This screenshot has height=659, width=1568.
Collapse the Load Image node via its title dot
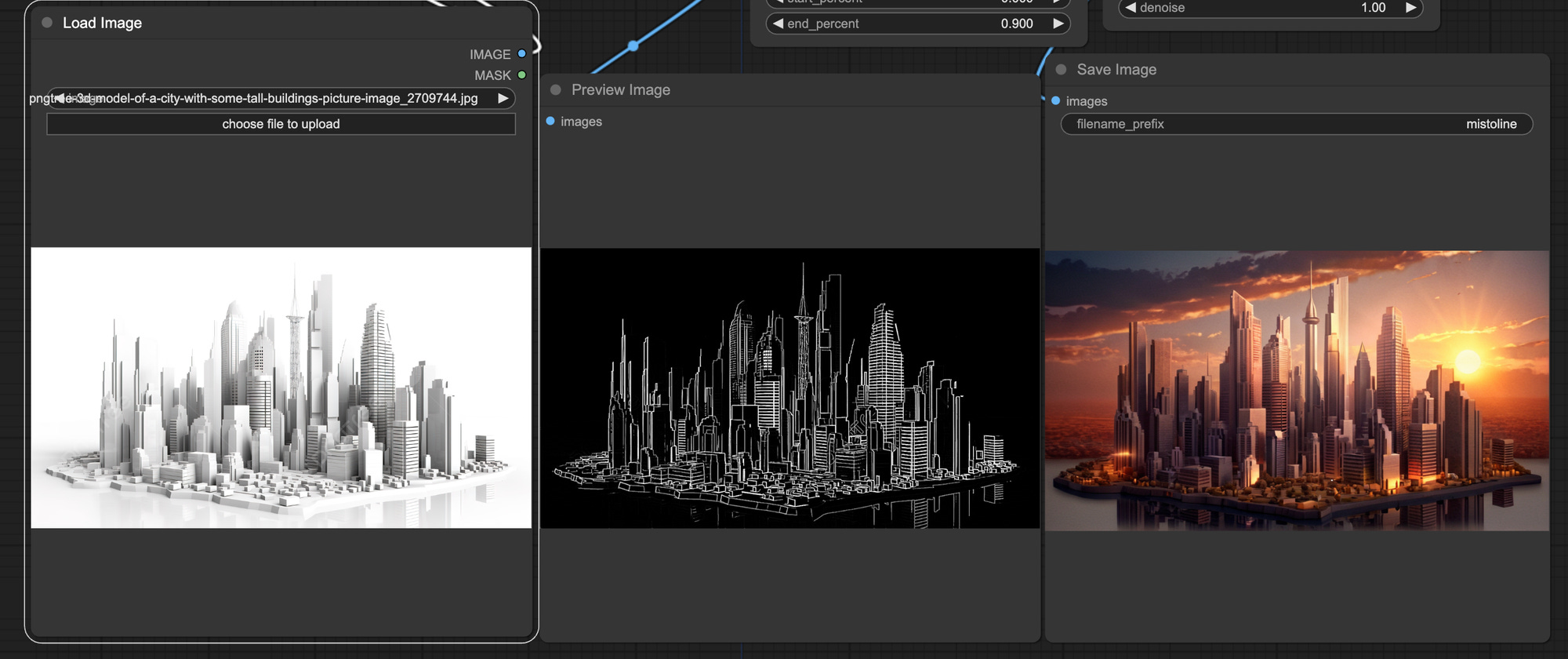coord(47,23)
